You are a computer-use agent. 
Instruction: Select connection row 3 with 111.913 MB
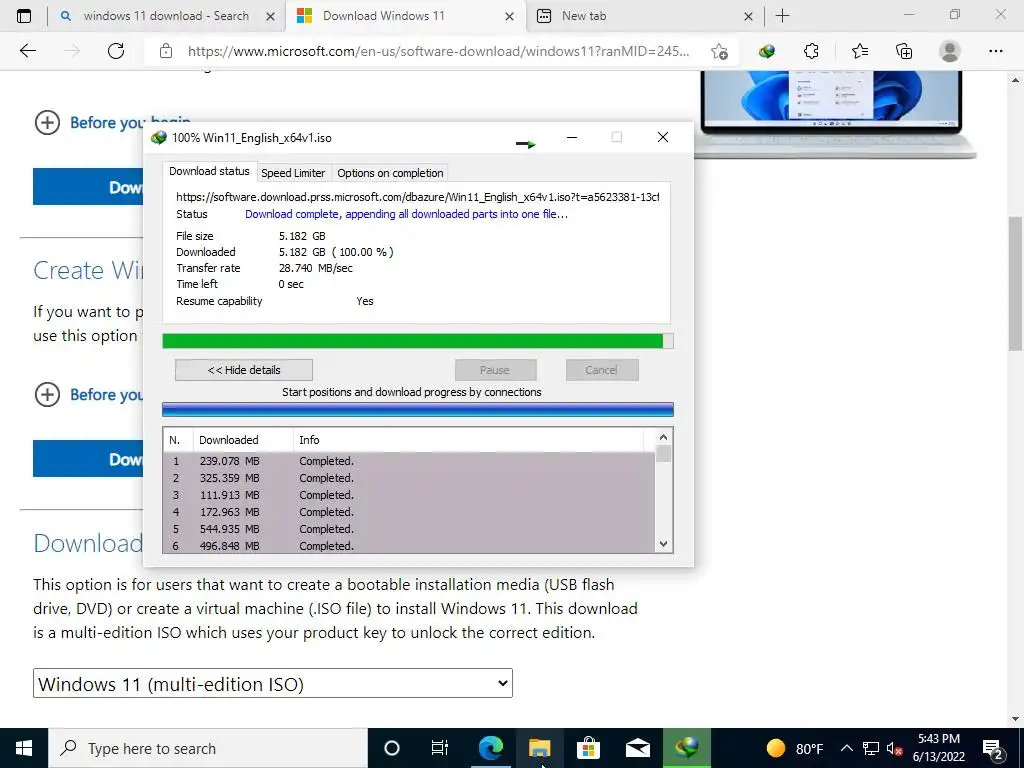409,495
